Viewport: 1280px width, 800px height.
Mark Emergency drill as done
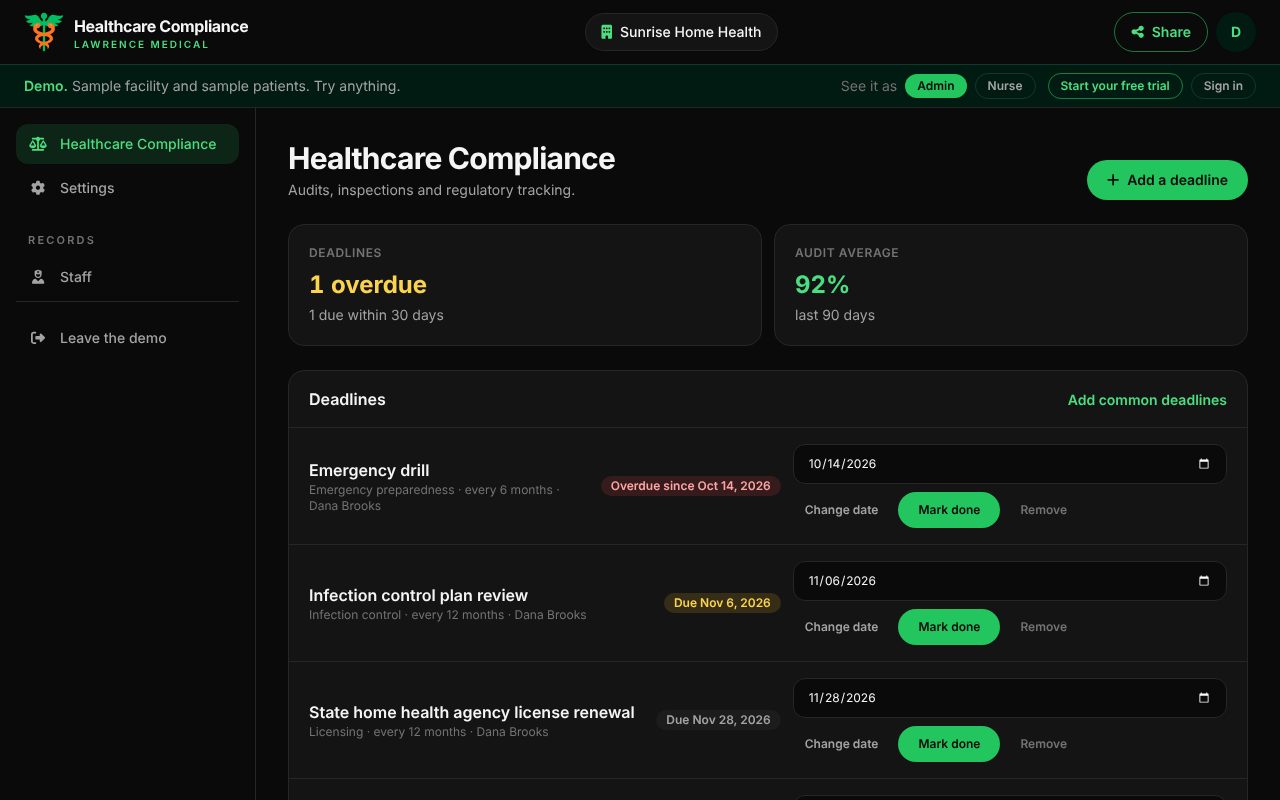949,510
